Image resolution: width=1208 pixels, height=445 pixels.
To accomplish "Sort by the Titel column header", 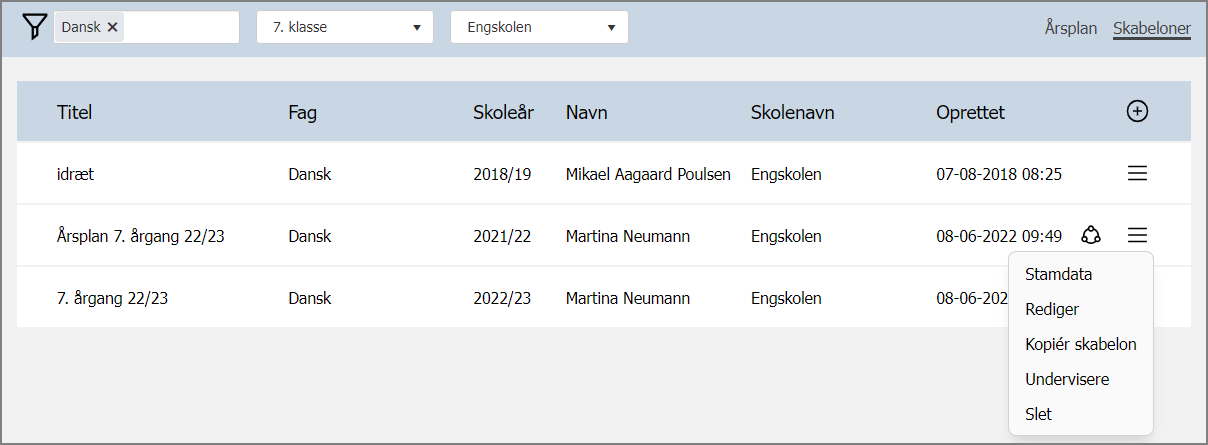I will pos(75,112).
